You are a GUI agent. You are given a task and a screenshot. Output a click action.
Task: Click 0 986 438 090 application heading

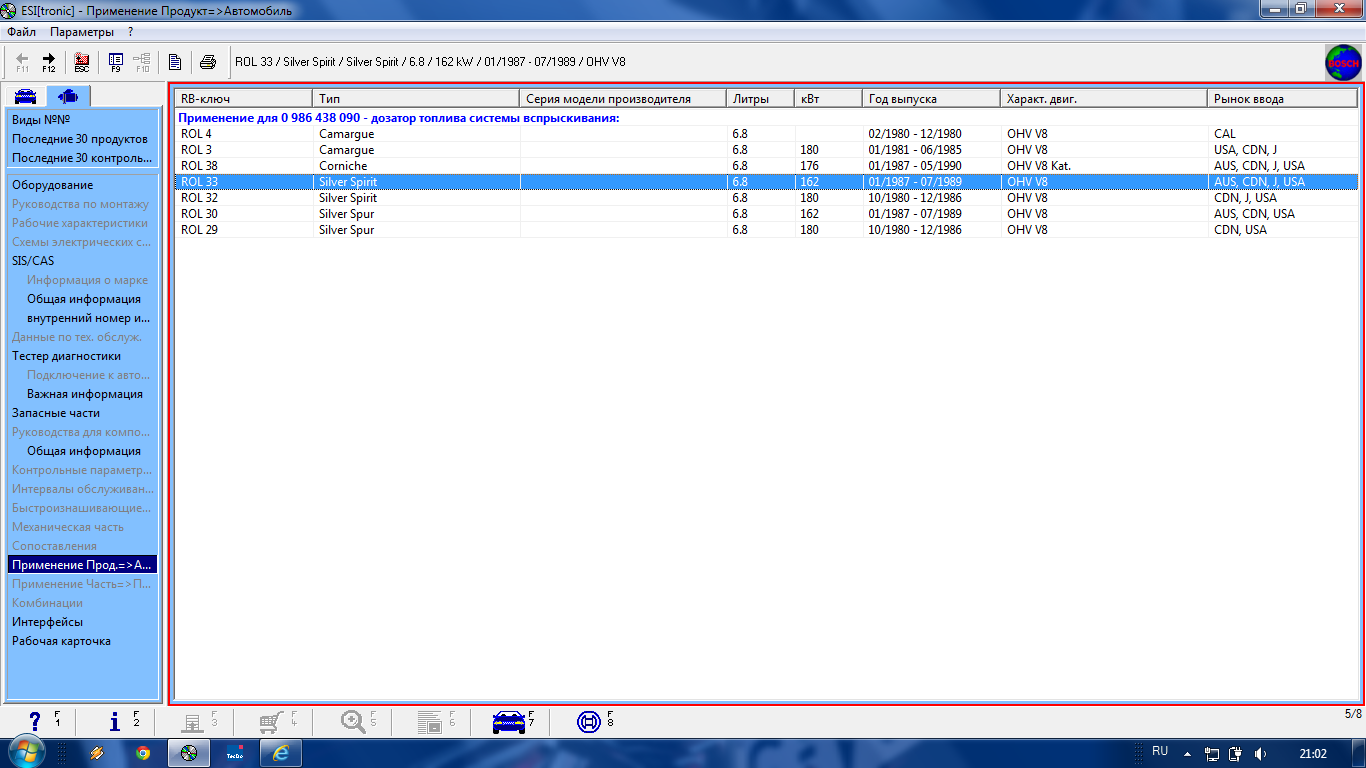pyautogui.click(x=399, y=118)
